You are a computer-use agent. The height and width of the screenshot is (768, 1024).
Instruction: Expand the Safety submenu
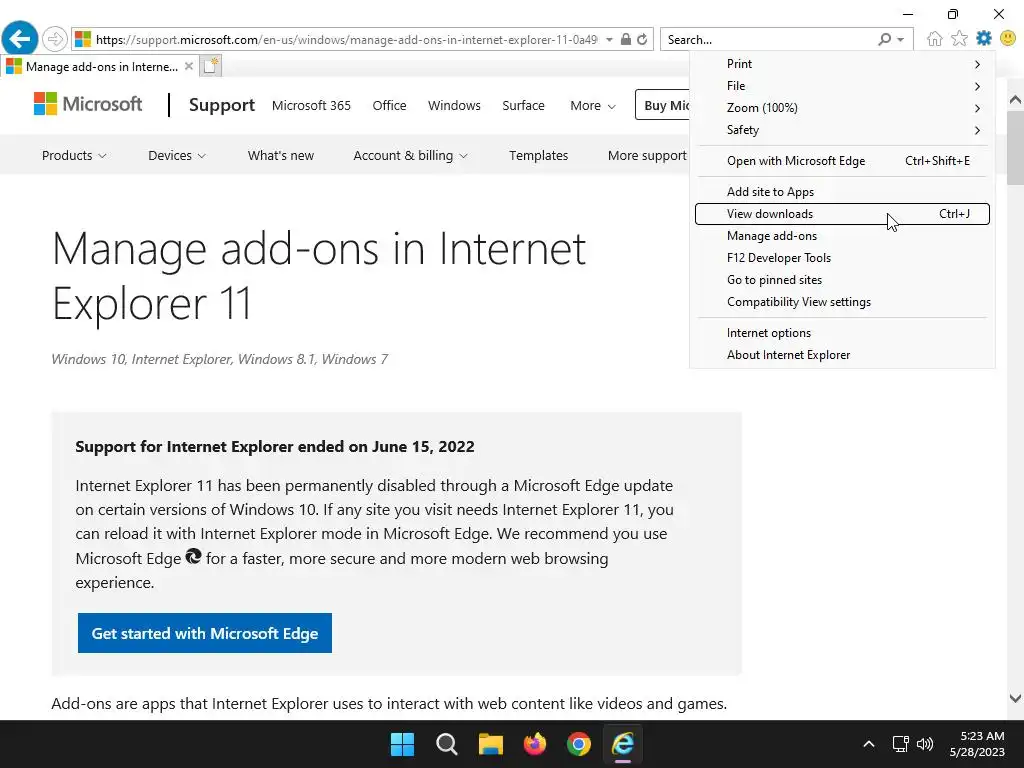[842, 130]
